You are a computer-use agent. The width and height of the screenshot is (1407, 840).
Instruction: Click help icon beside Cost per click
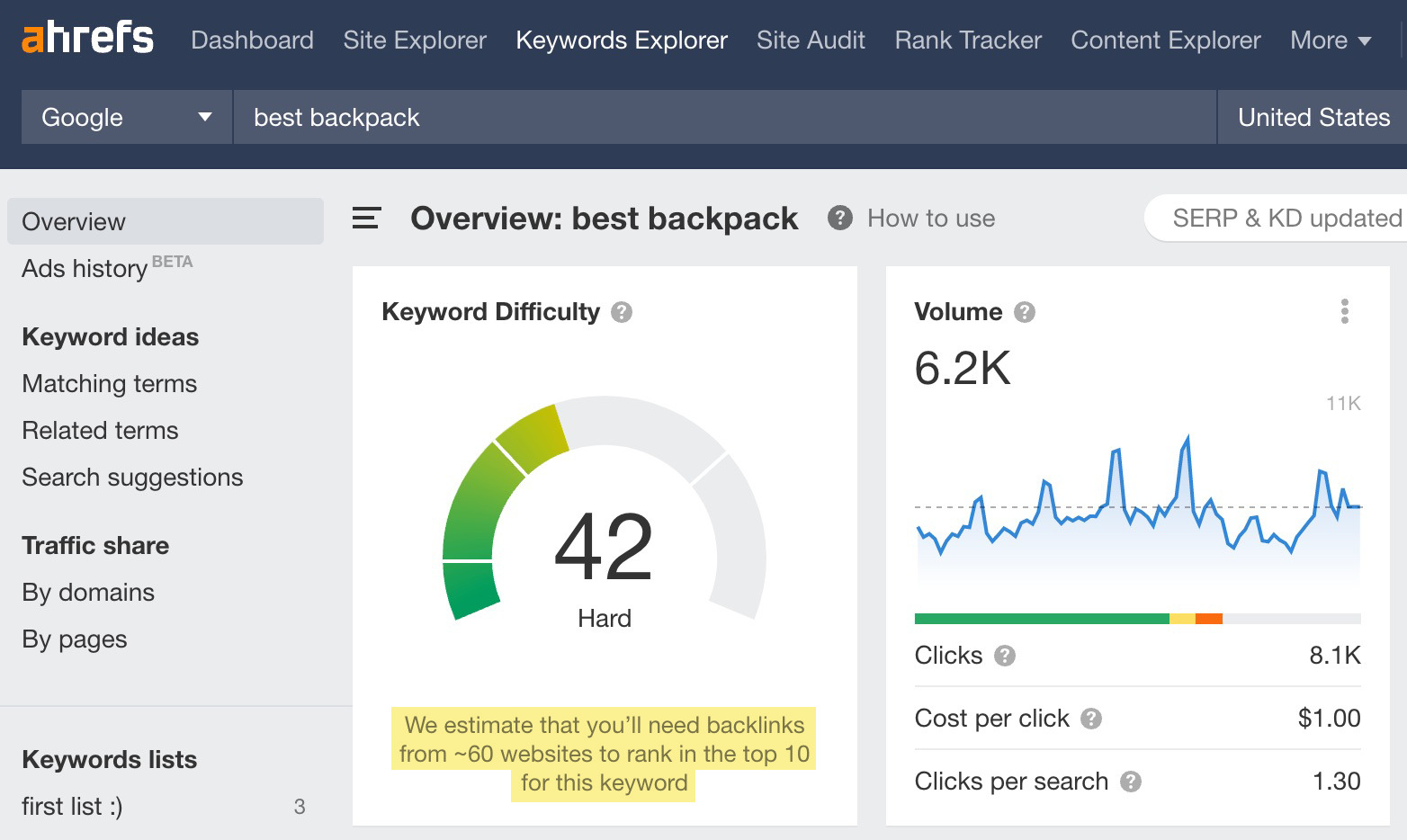(1091, 719)
